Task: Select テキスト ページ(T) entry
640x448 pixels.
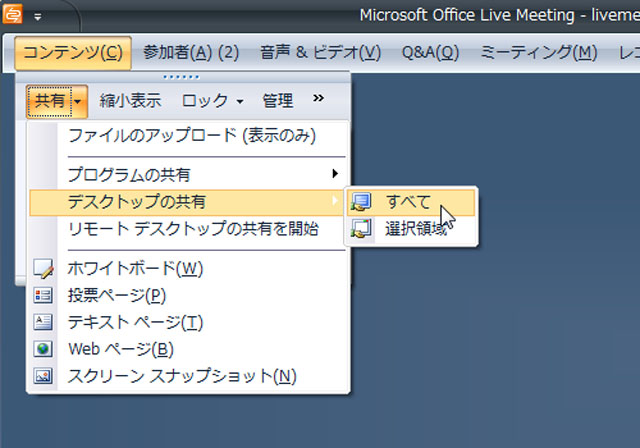Action: [135, 323]
